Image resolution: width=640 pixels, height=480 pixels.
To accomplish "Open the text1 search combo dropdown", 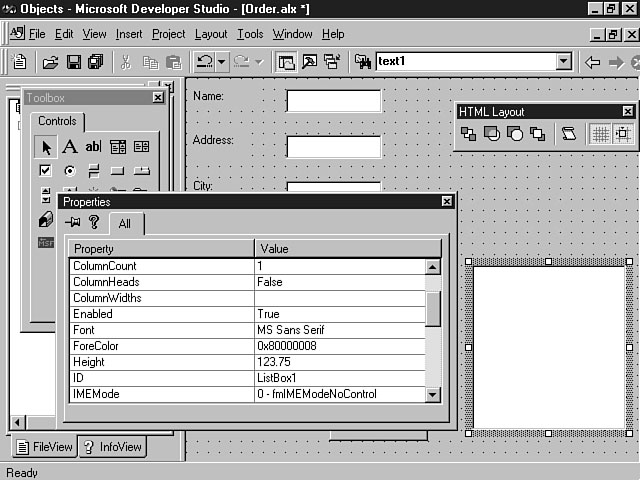I will click(x=564, y=62).
